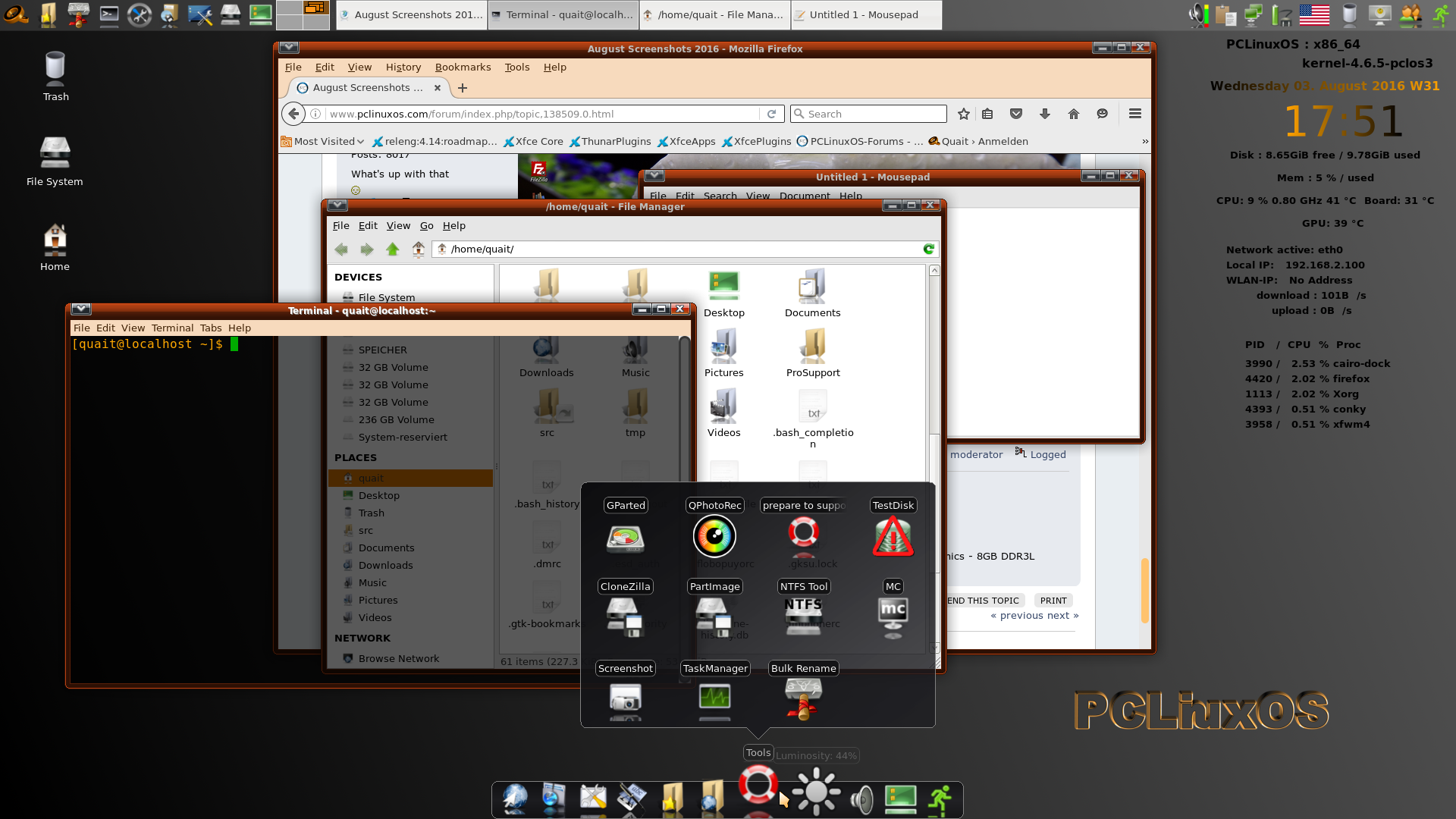Image resolution: width=1456 pixels, height=819 pixels.
Task: Open Terminal's Tabs menu
Action: (211, 328)
